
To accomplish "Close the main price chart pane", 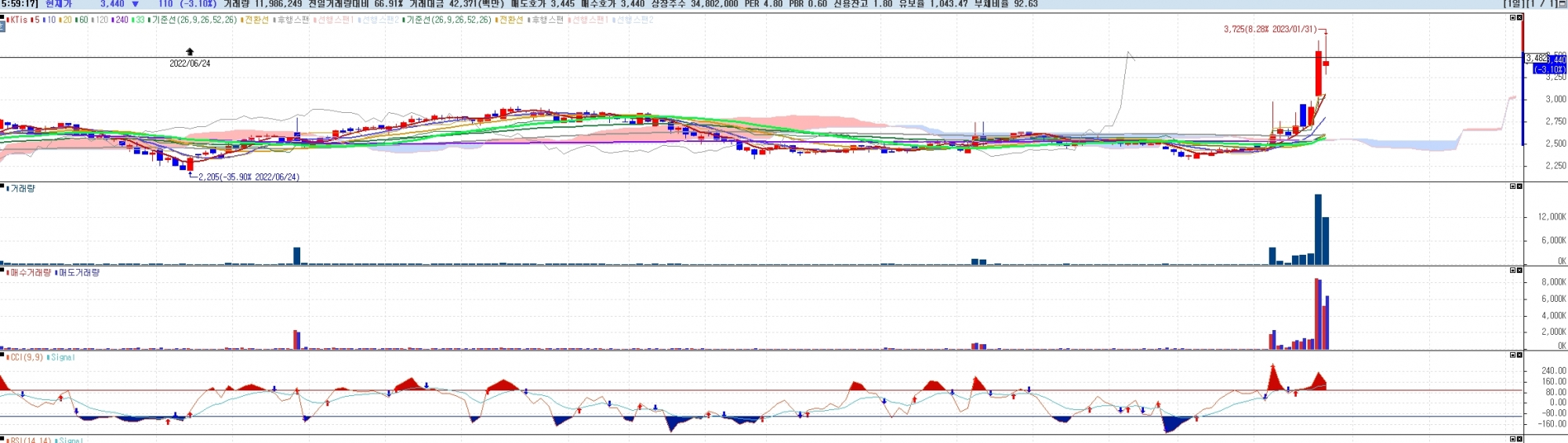I will [1519, 17].
